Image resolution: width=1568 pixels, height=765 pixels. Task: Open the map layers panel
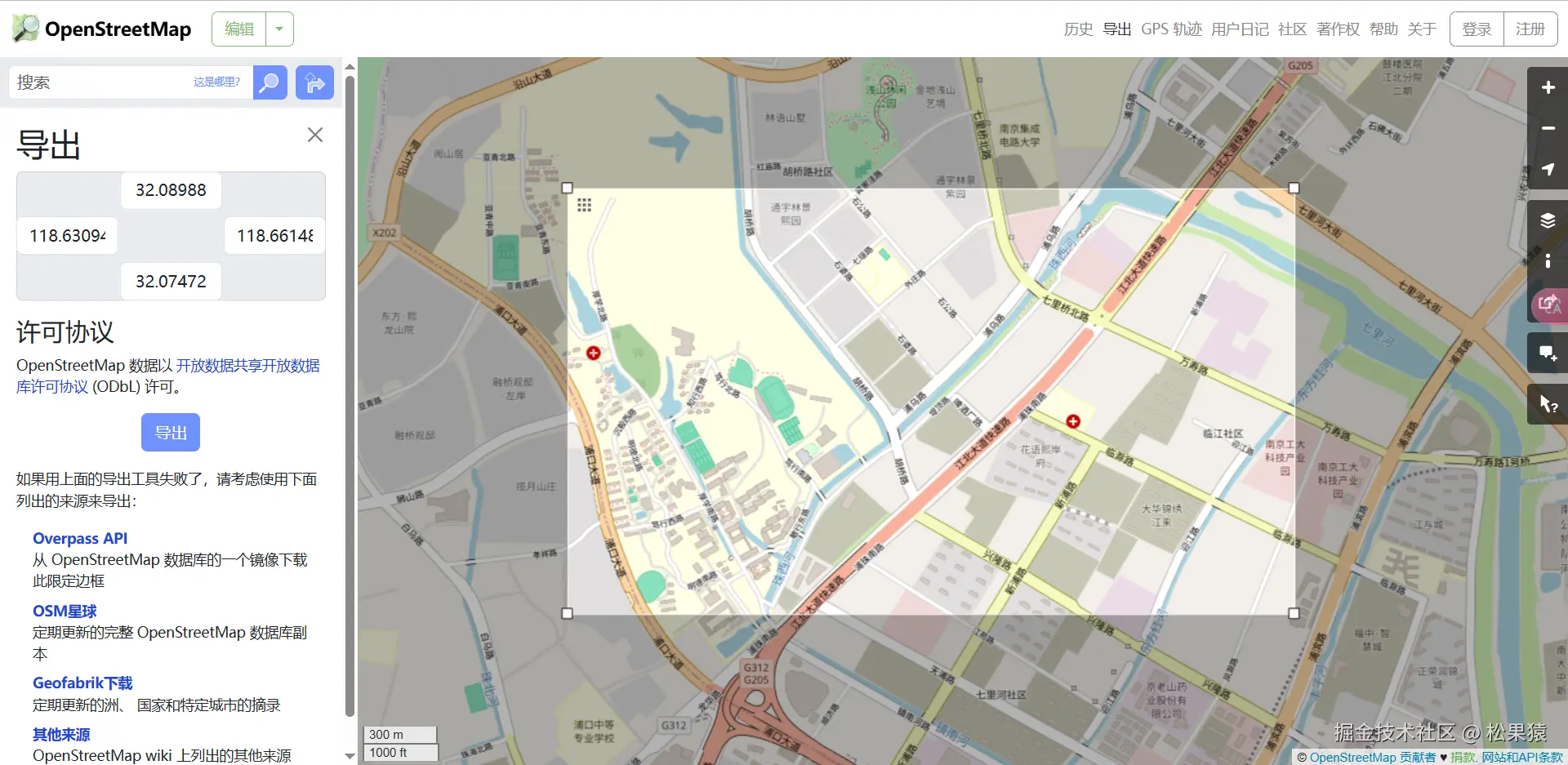(x=1548, y=220)
